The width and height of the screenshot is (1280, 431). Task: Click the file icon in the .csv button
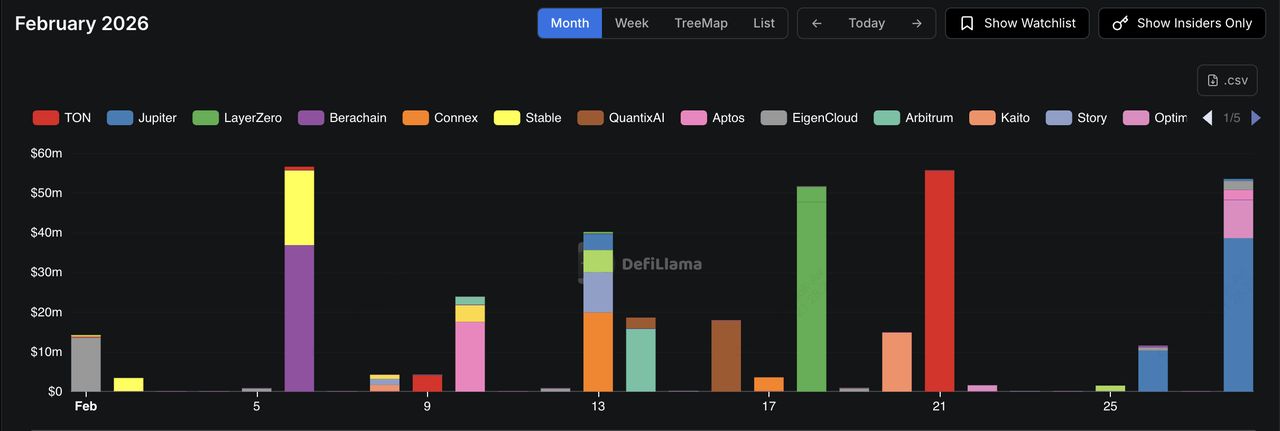[1213, 80]
